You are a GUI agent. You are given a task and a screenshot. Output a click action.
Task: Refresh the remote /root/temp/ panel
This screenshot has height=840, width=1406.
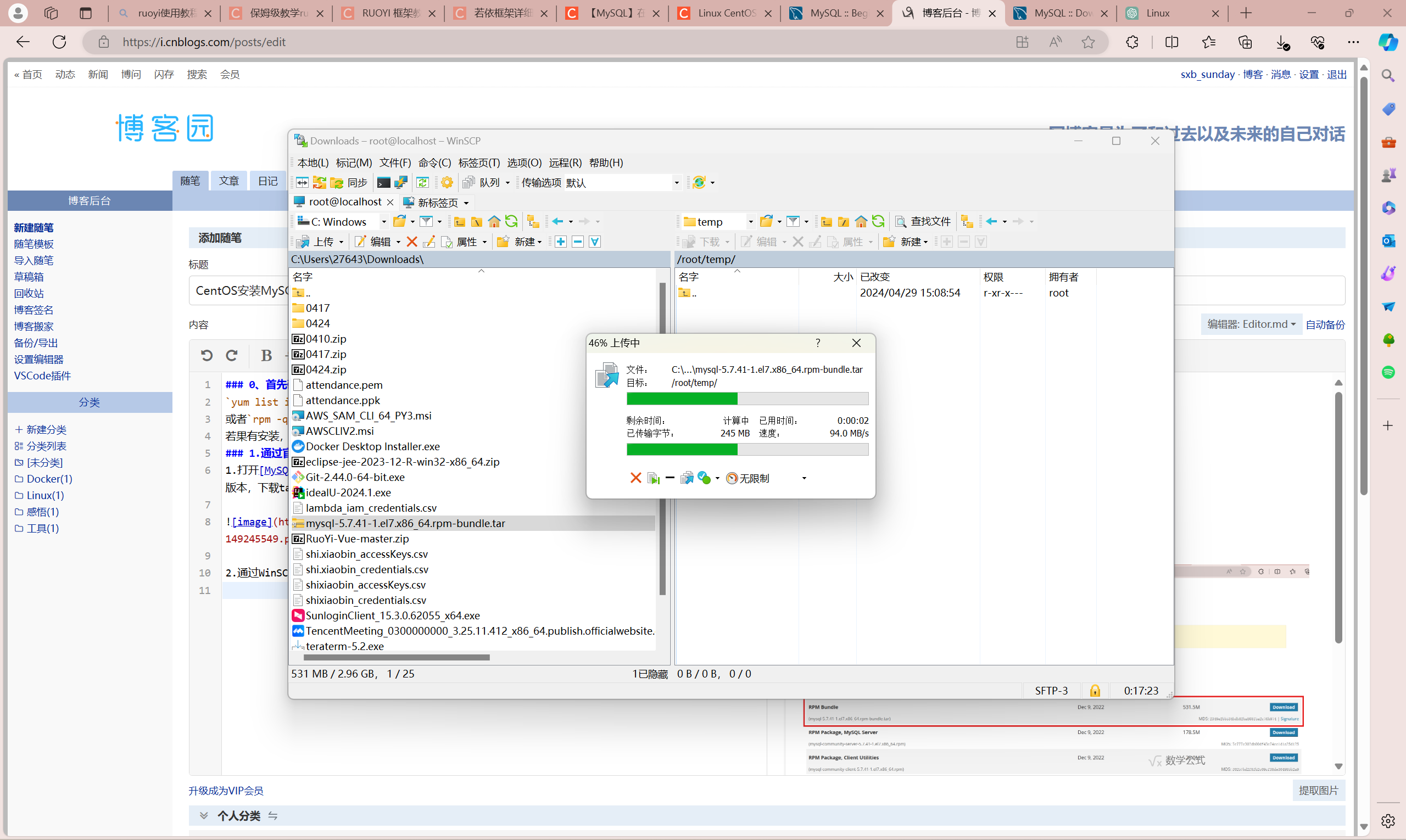click(878, 221)
